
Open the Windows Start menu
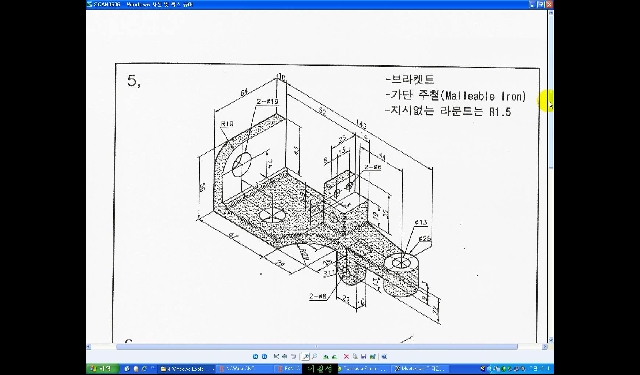pyautogui.click(x=102, y=368)
